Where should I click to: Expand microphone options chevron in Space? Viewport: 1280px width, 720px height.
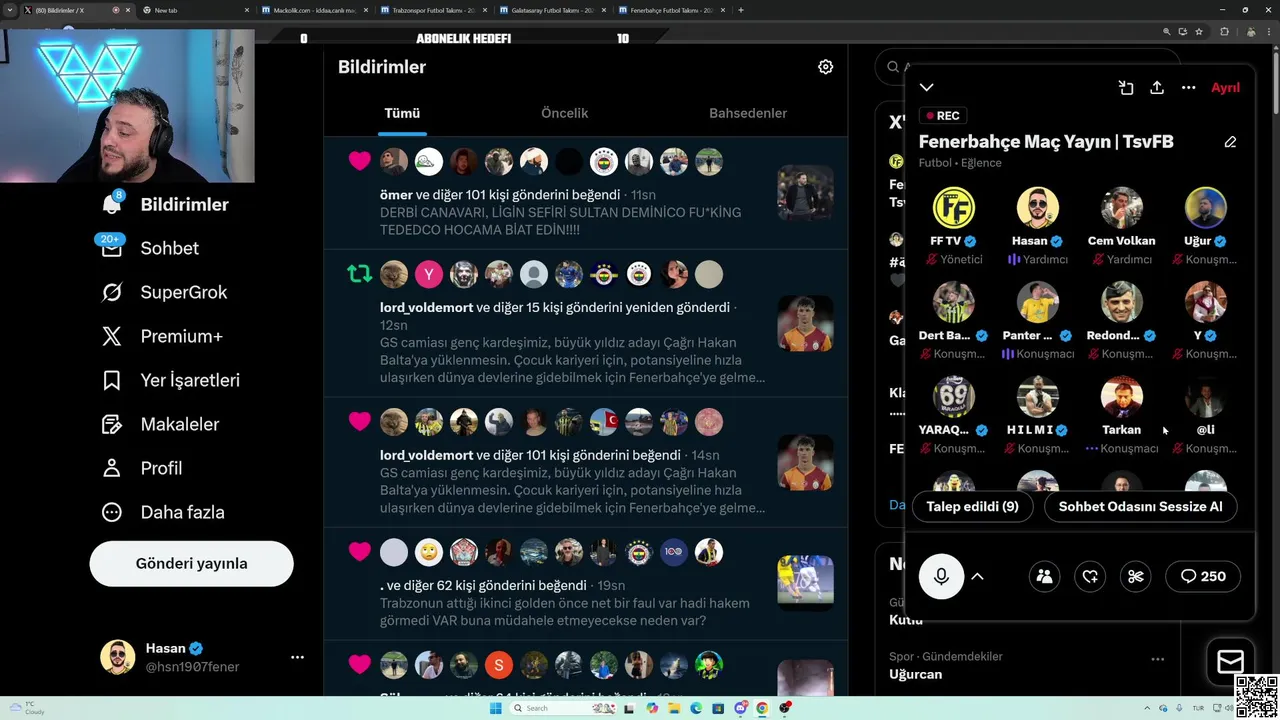click(x=978, y=576)
